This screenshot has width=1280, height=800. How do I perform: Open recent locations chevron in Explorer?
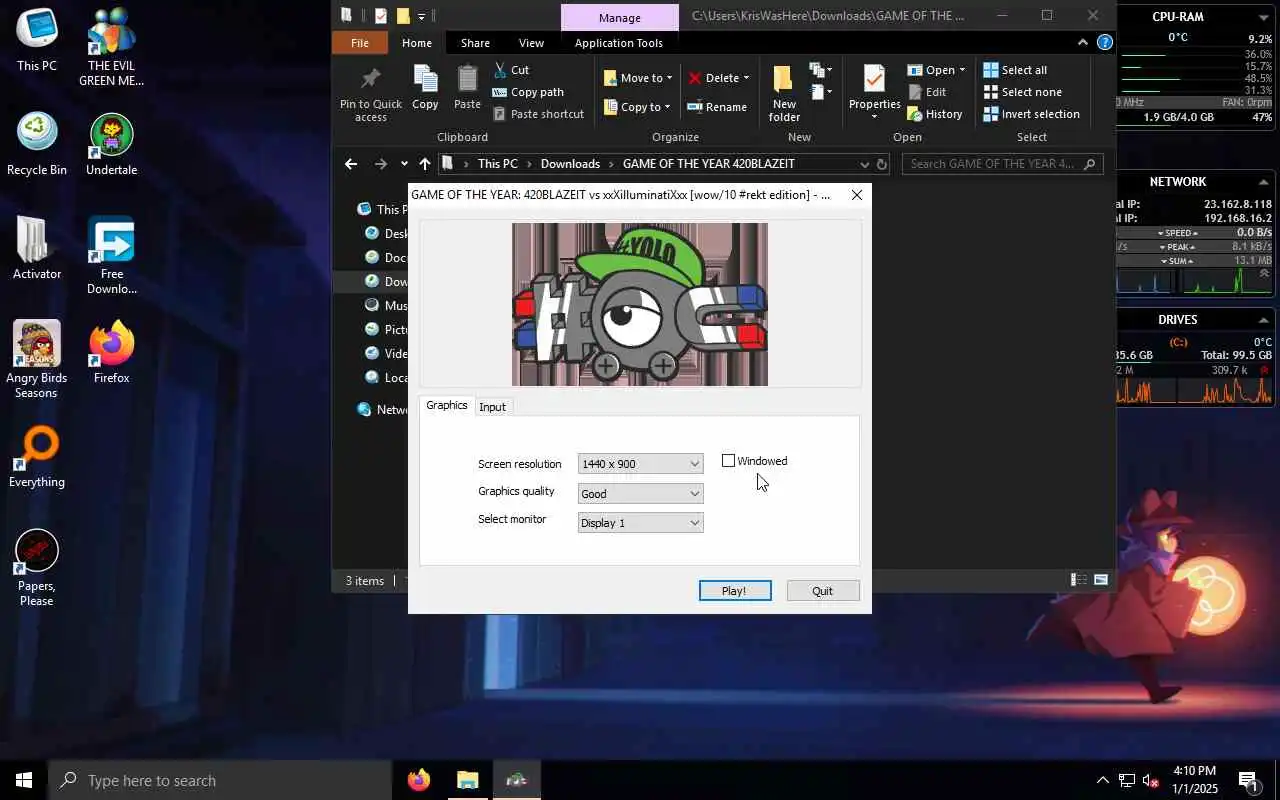pos(403,164)
